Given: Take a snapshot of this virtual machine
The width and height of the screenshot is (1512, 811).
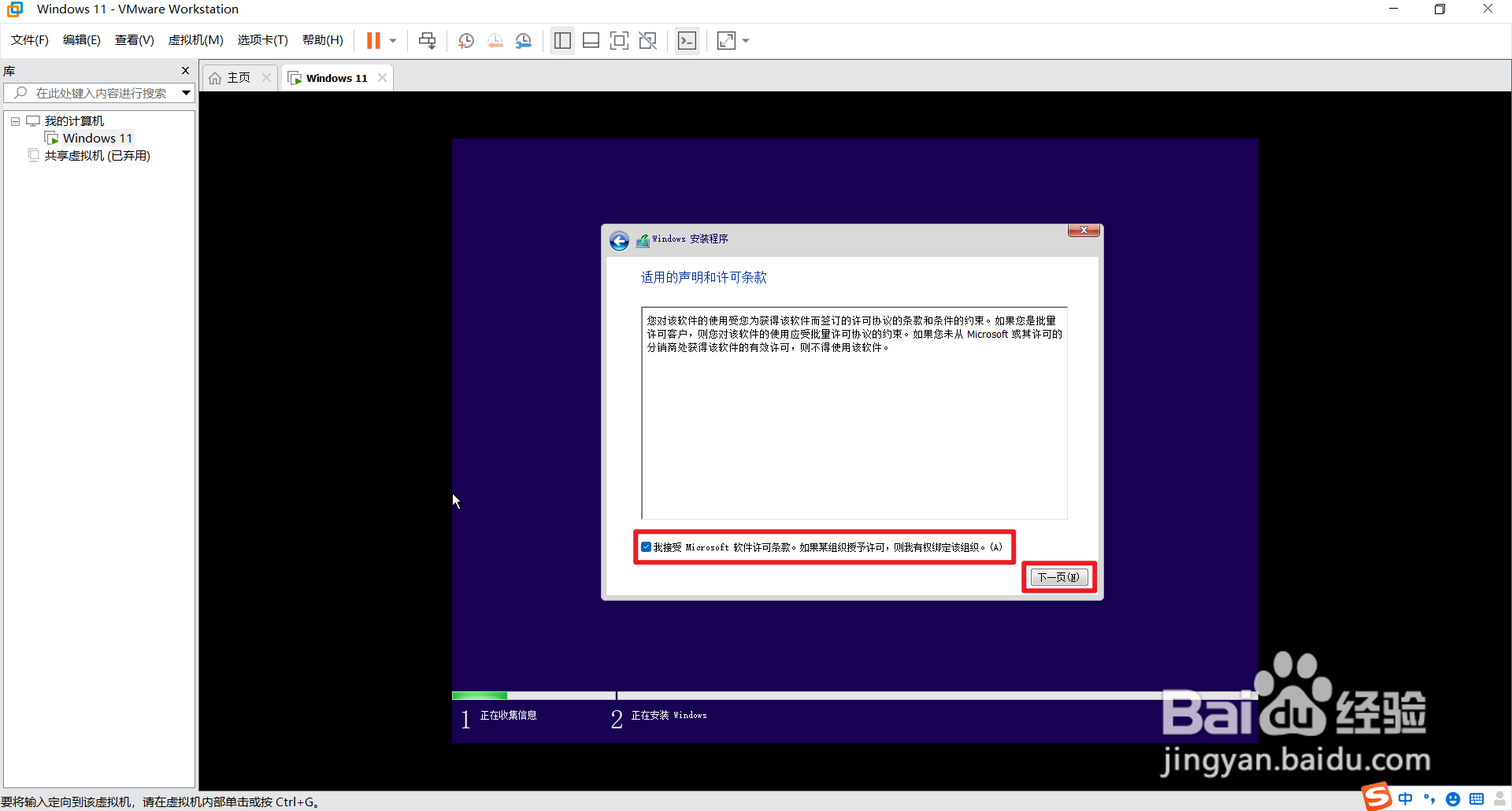Looking at the screenshot, I should pyautogui.click(x=465, y=40).
